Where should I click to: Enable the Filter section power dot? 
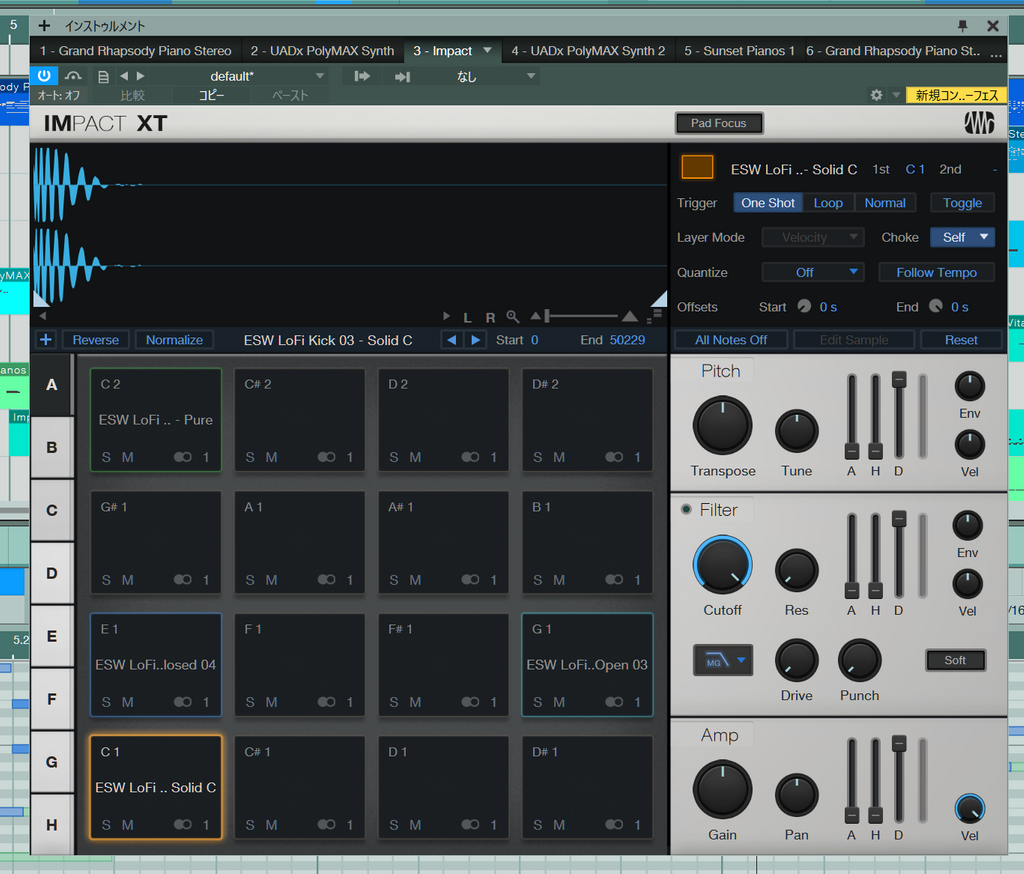686,509
